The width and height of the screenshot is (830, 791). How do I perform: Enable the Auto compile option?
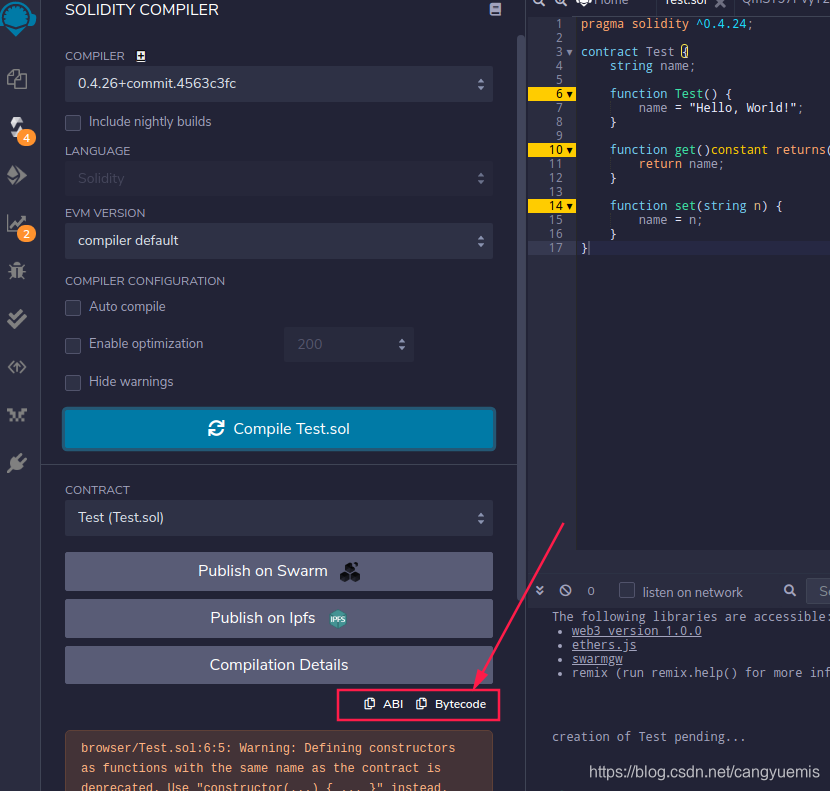pyautogui.click(x=72, y=307)
